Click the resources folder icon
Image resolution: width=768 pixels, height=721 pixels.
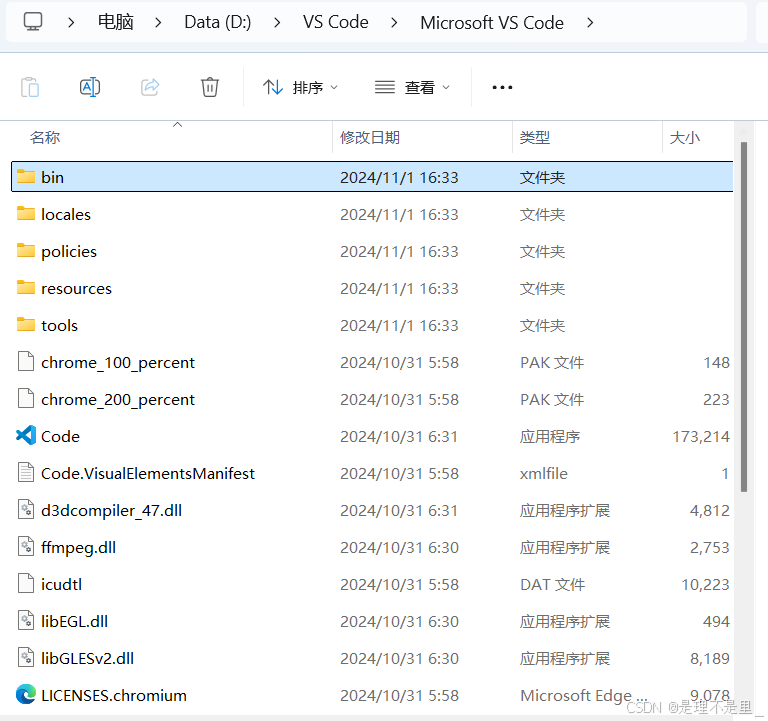[26, 288]
